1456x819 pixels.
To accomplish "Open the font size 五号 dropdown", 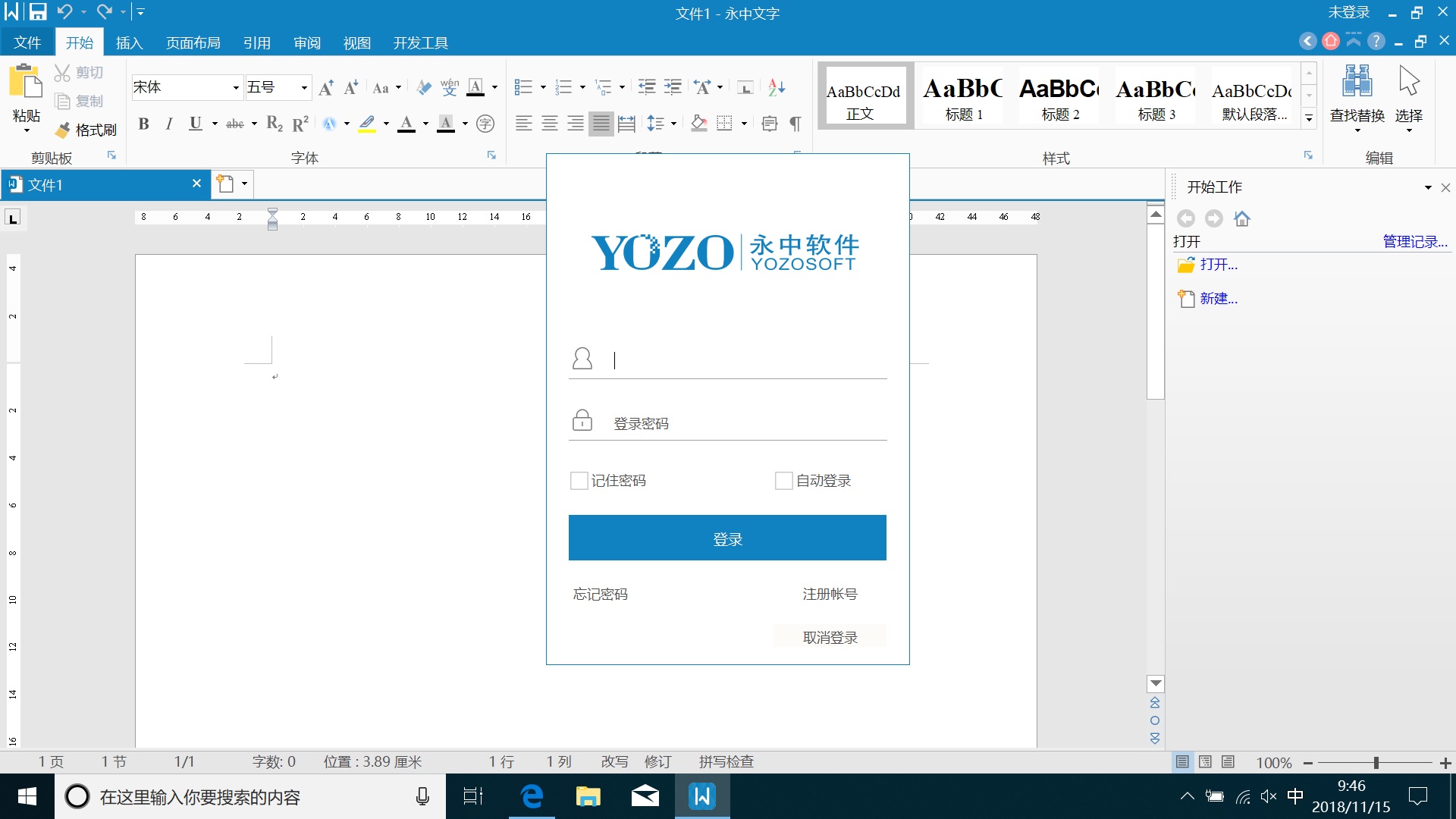I will (x=304, y=88).
